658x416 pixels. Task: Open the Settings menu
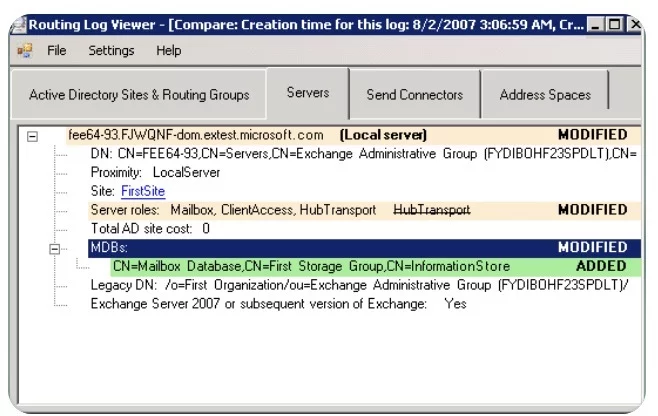tap(111, 50)
